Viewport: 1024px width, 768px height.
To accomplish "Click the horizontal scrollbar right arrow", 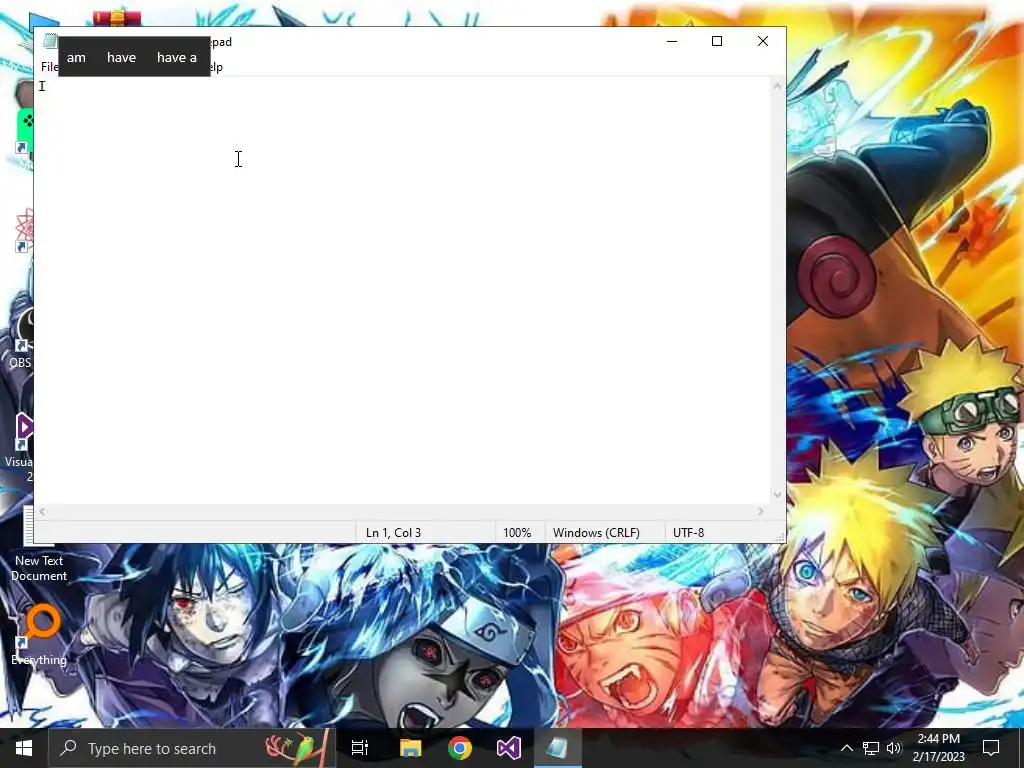I will point(761,512).
